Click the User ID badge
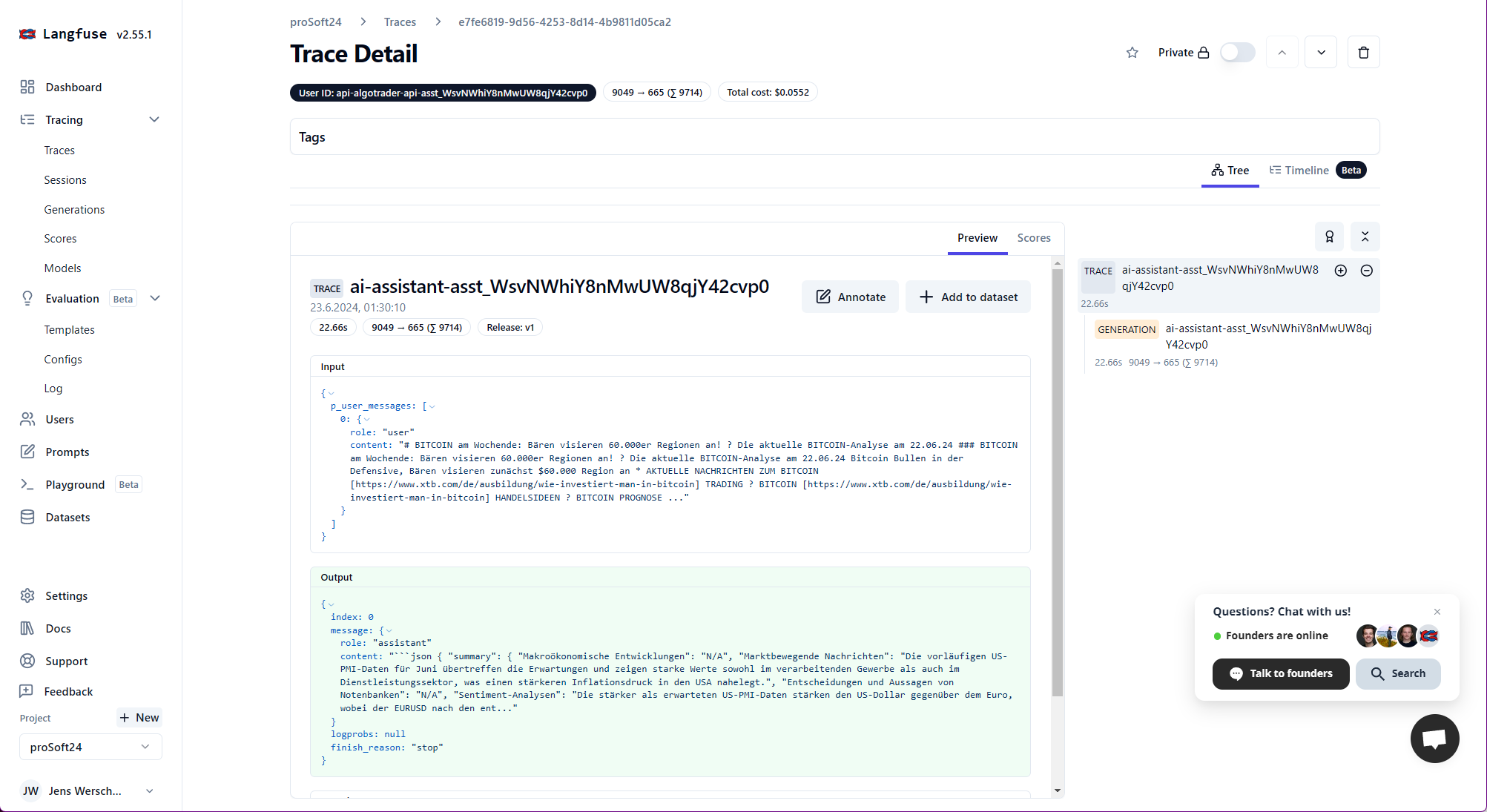Viewport: 1487px width, 812px height. [x=443, y=93]
